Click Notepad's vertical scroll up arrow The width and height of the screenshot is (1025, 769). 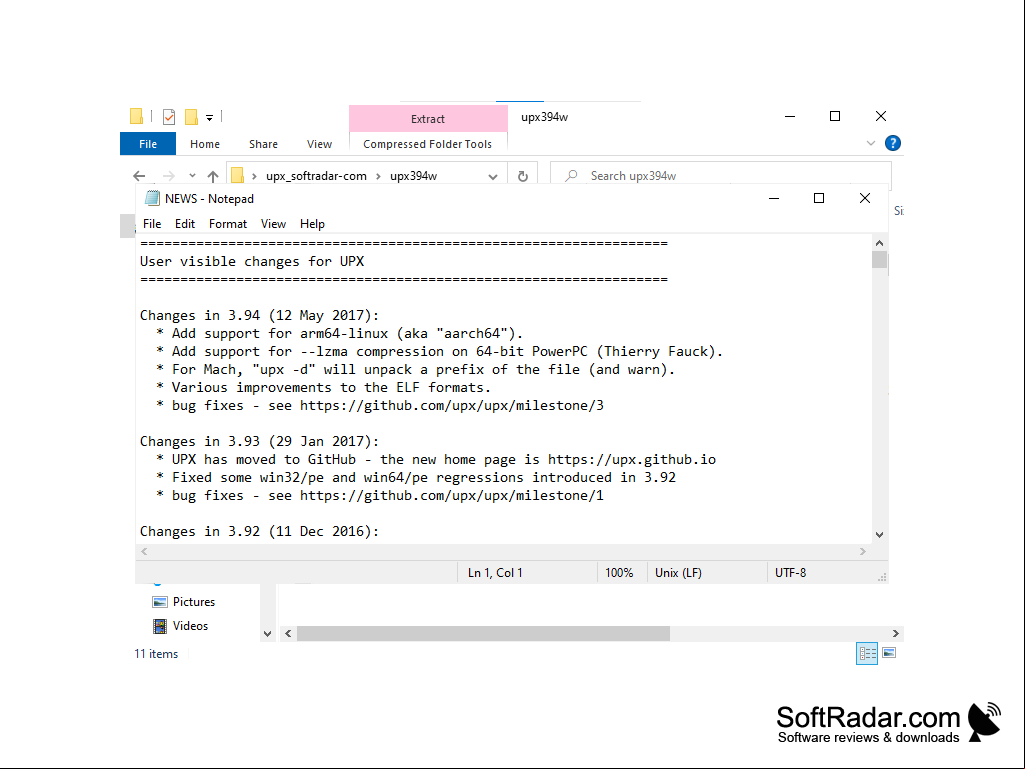click(879, 243)
